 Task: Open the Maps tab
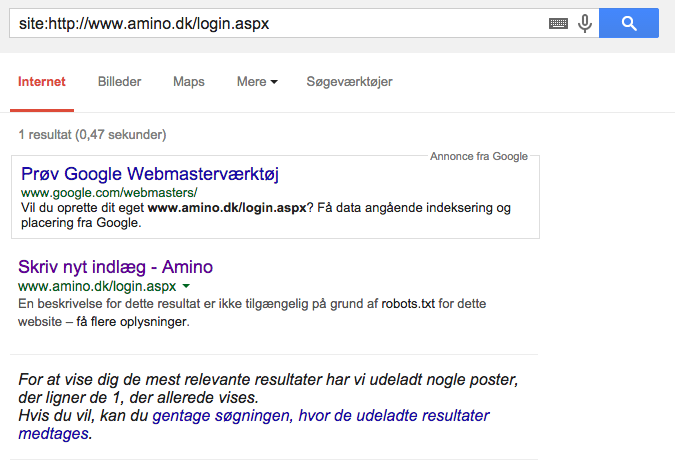[188, 82]
